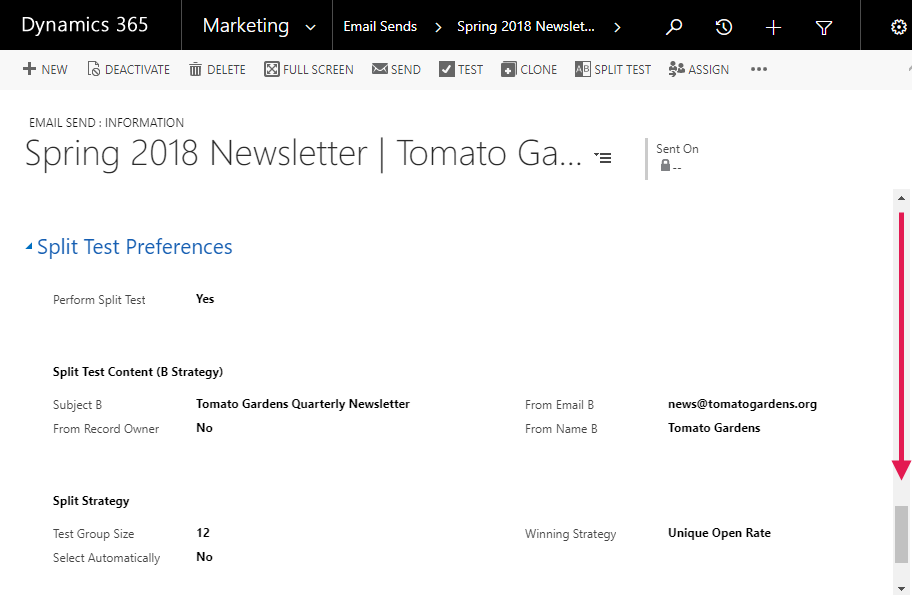Expand chevron after Spring 2018 Newsletter breadcrumb
912x595 pixels.
pos(617,27)
